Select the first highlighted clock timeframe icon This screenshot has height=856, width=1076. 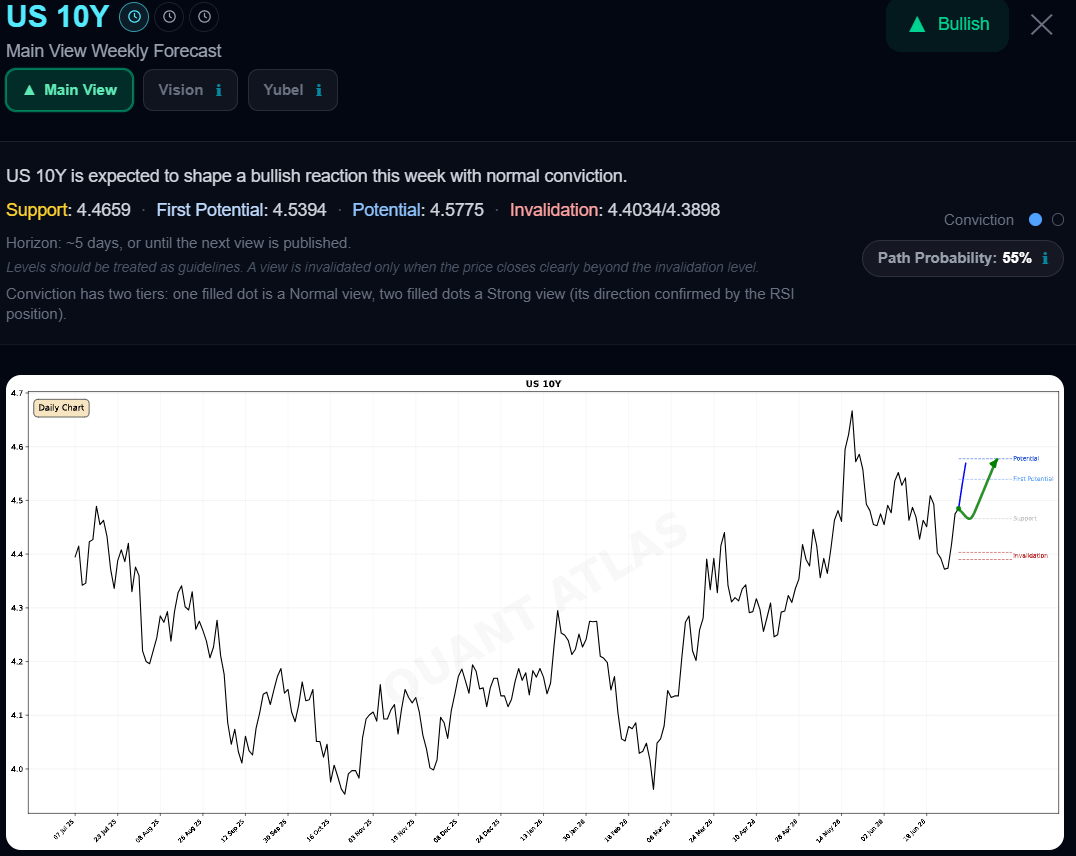tap(134, 17)
